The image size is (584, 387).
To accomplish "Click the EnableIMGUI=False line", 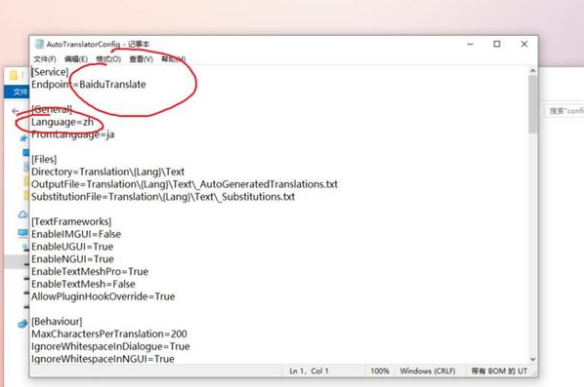I will point(76,234).
